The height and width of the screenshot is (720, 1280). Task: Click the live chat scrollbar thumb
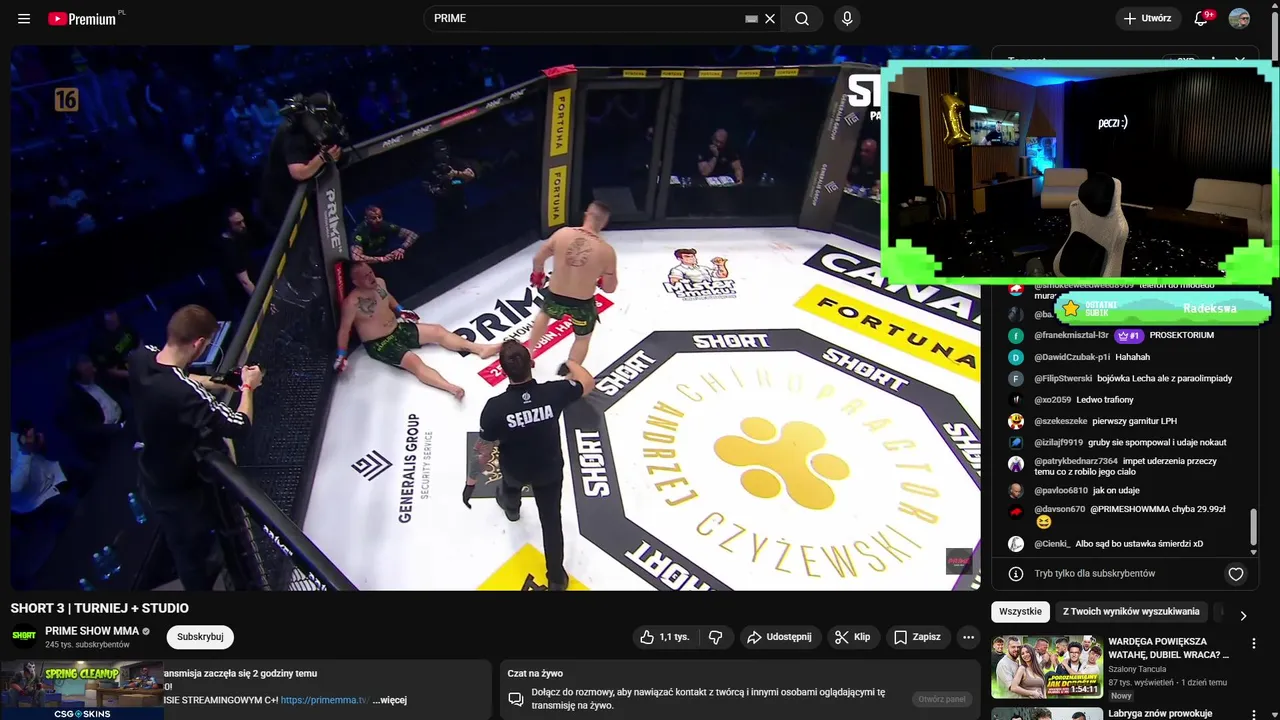pos(1253,526)
